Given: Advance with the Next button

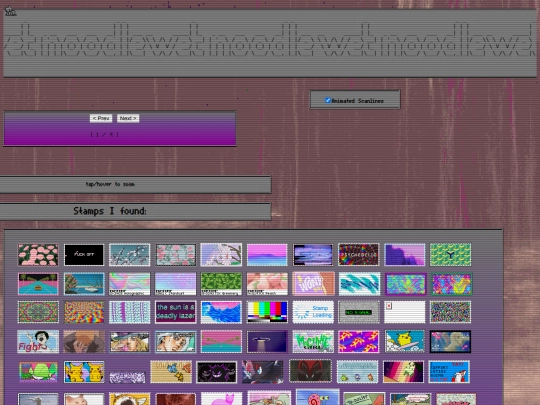Looking at the screenshot, I should (128, 118).
